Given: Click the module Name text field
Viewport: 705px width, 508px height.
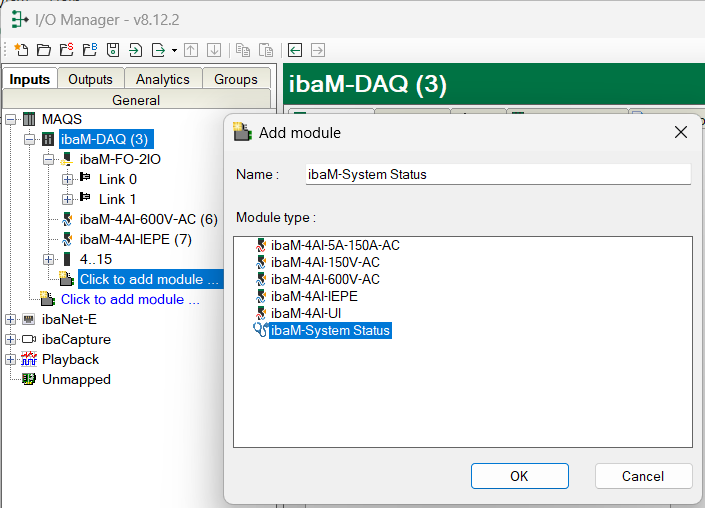Looking at the screenshot, I should click(x=498, y=174).
